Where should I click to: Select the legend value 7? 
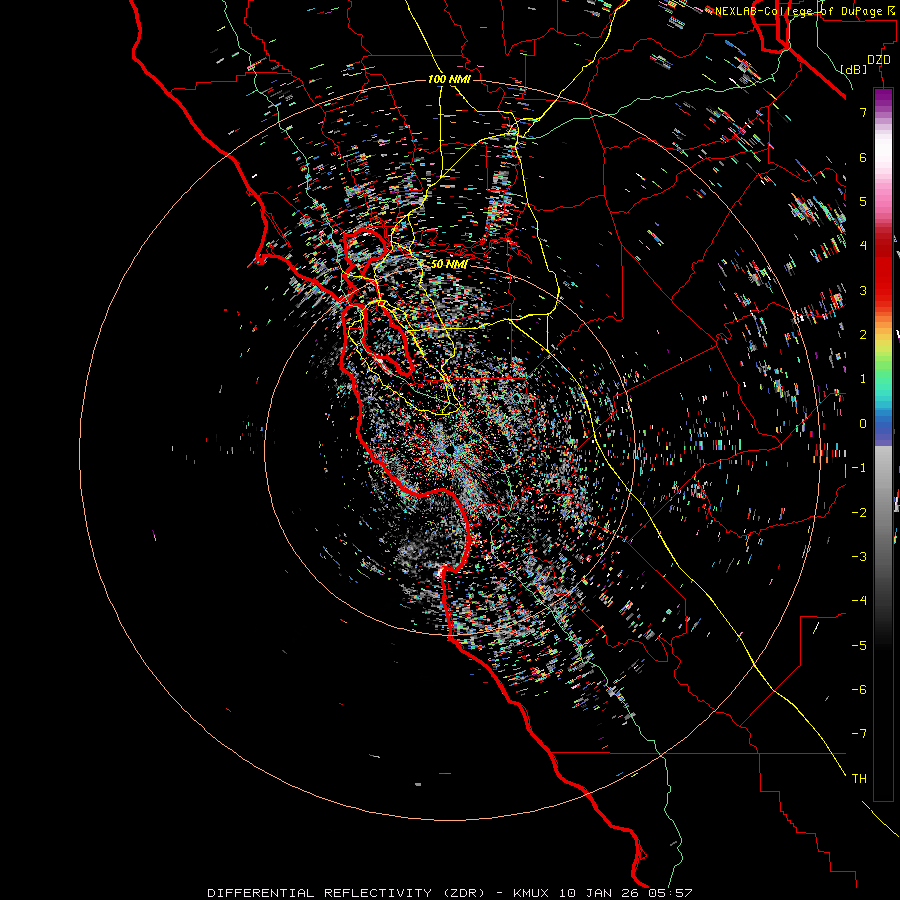(x=863, y=112)
